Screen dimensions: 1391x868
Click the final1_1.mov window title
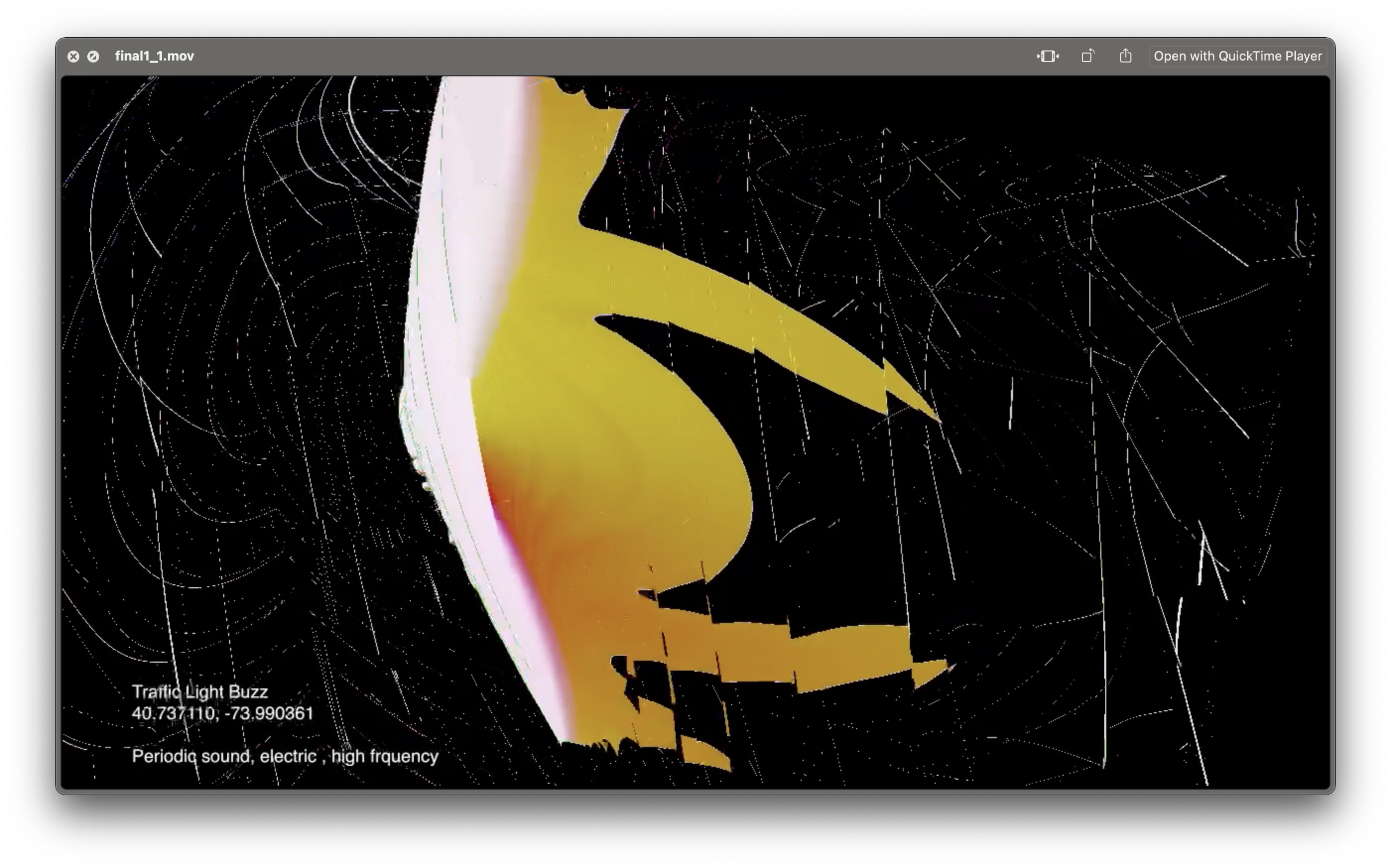pyautogui.click(x=154, y=56)
